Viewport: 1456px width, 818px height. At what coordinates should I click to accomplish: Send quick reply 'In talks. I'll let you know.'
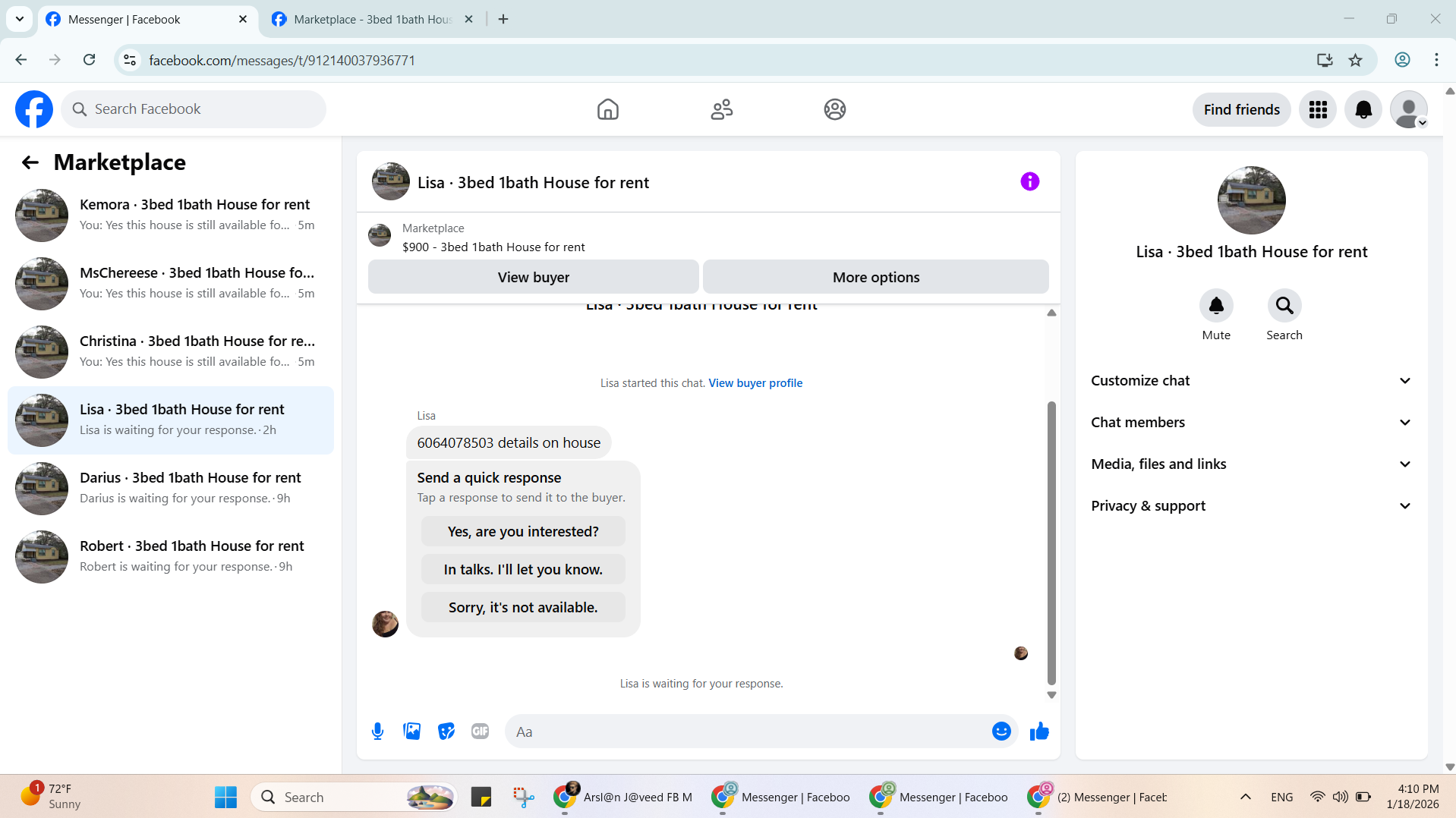(523, 569)
